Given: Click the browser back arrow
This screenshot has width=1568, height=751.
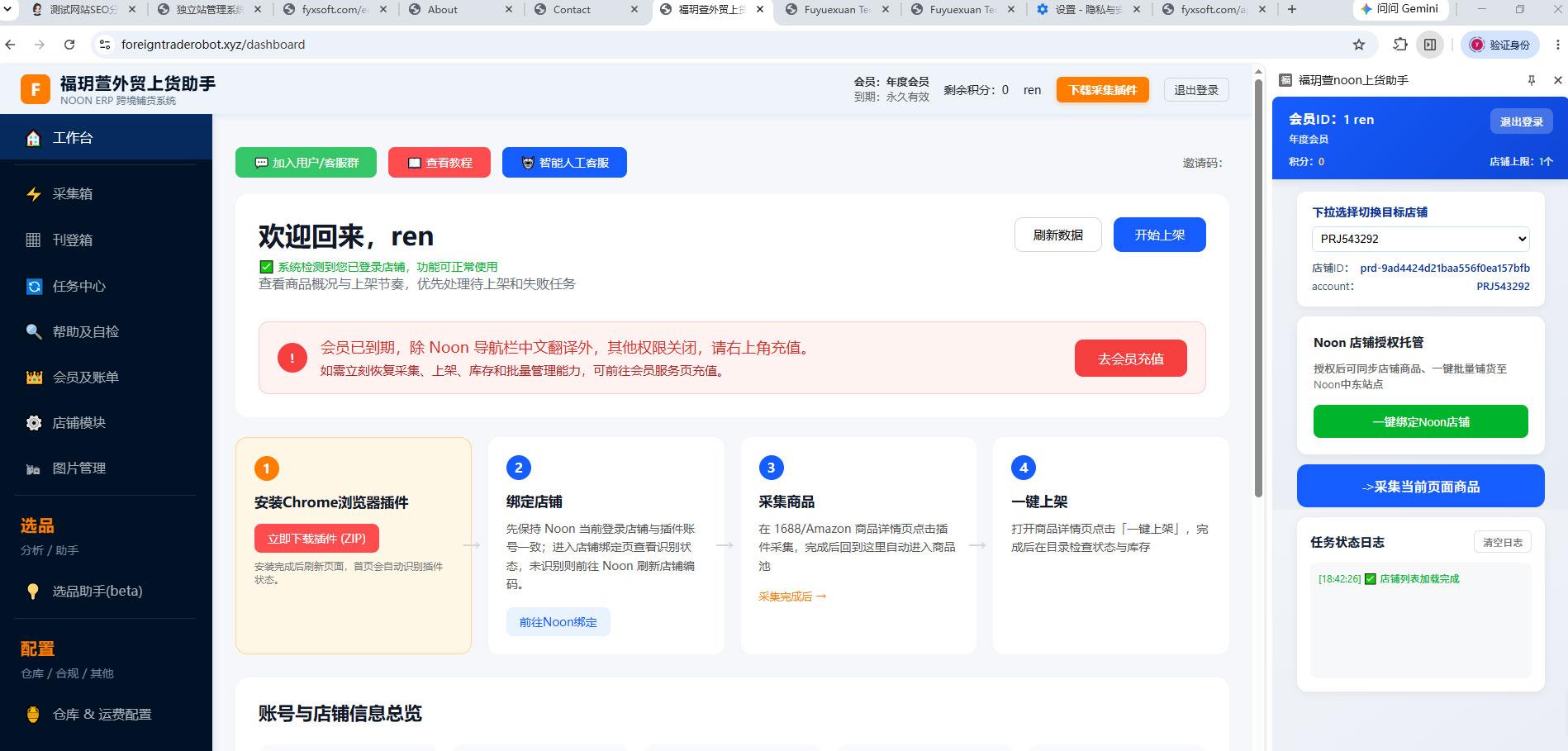Looking at the screenshot, I should 11,45.
